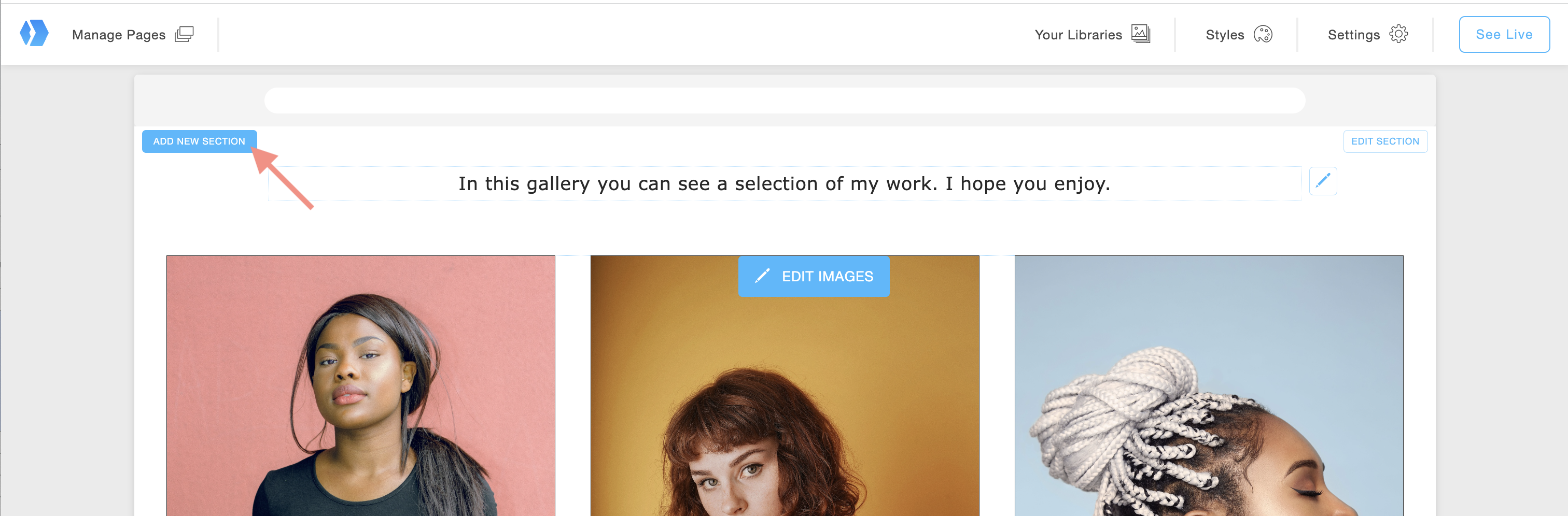Click Add New Section button
Screen dimensions: 1568x516
[199, 141]
